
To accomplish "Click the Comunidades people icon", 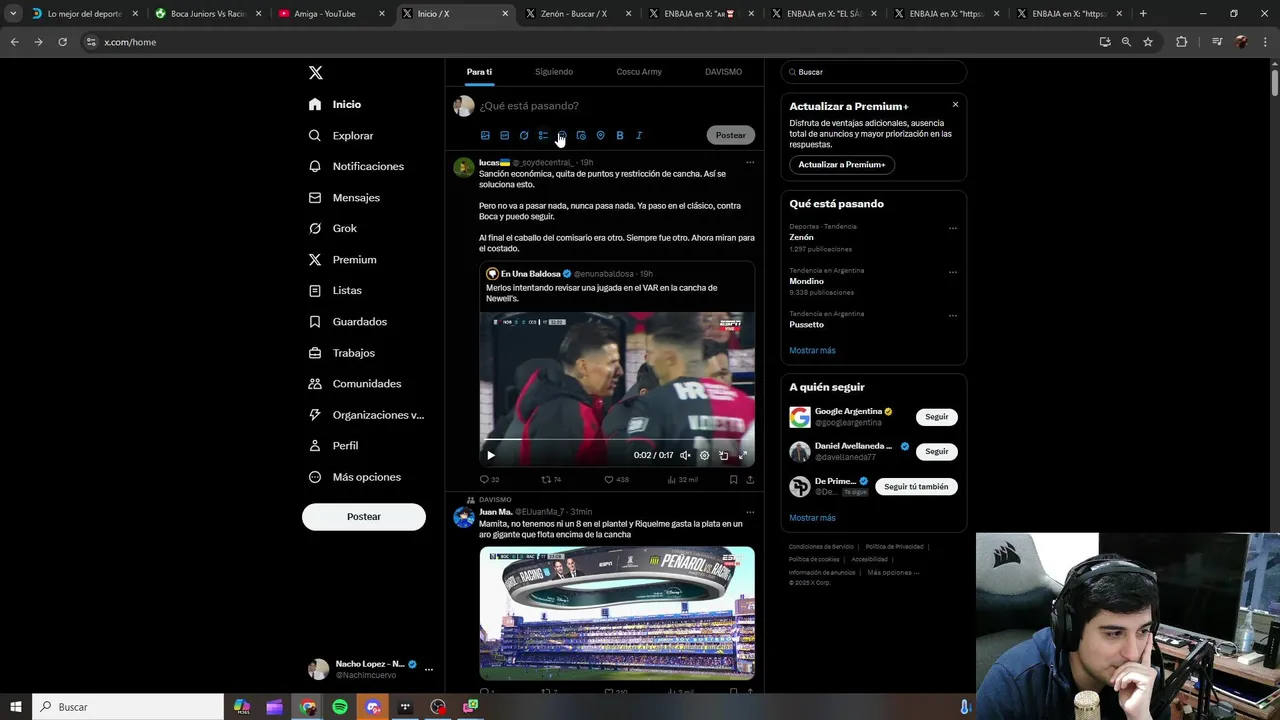I will point(315,384).
